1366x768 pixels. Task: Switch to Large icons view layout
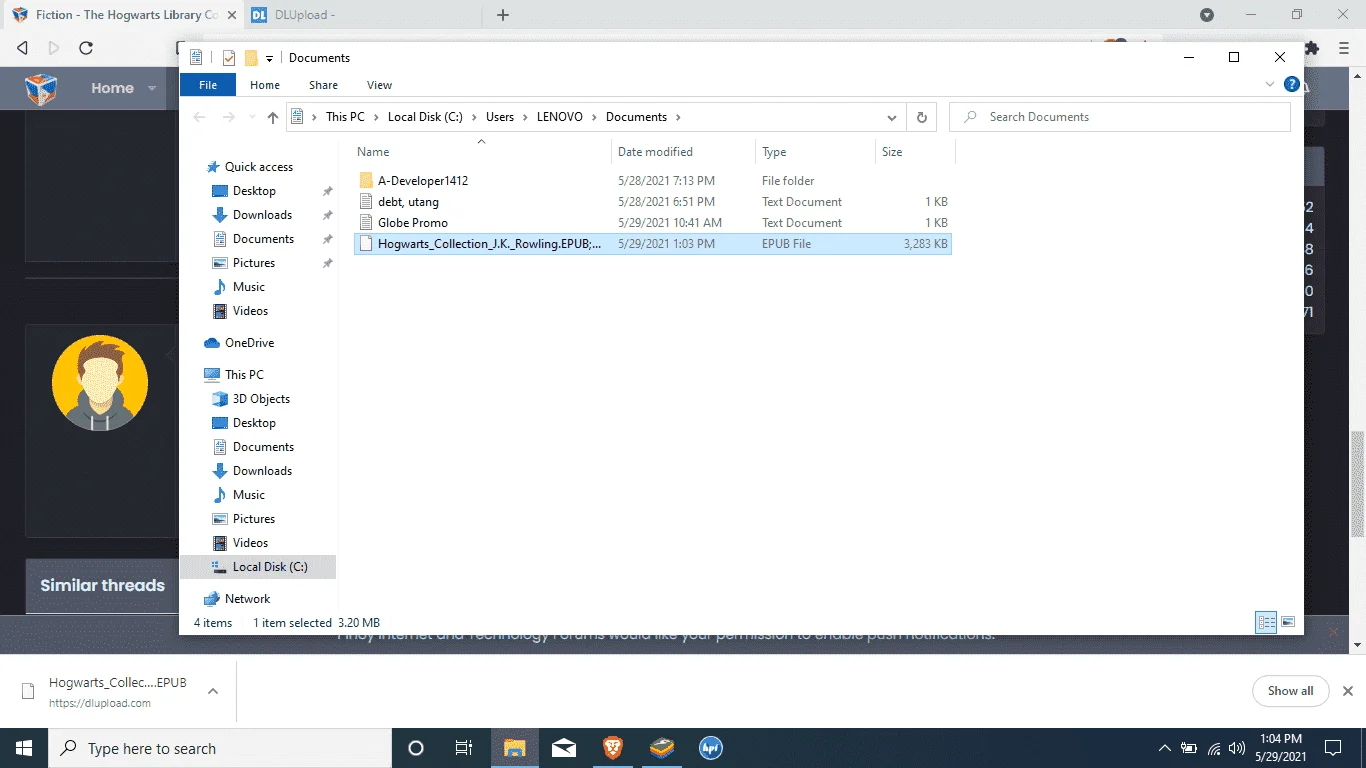coord(1288,622)
